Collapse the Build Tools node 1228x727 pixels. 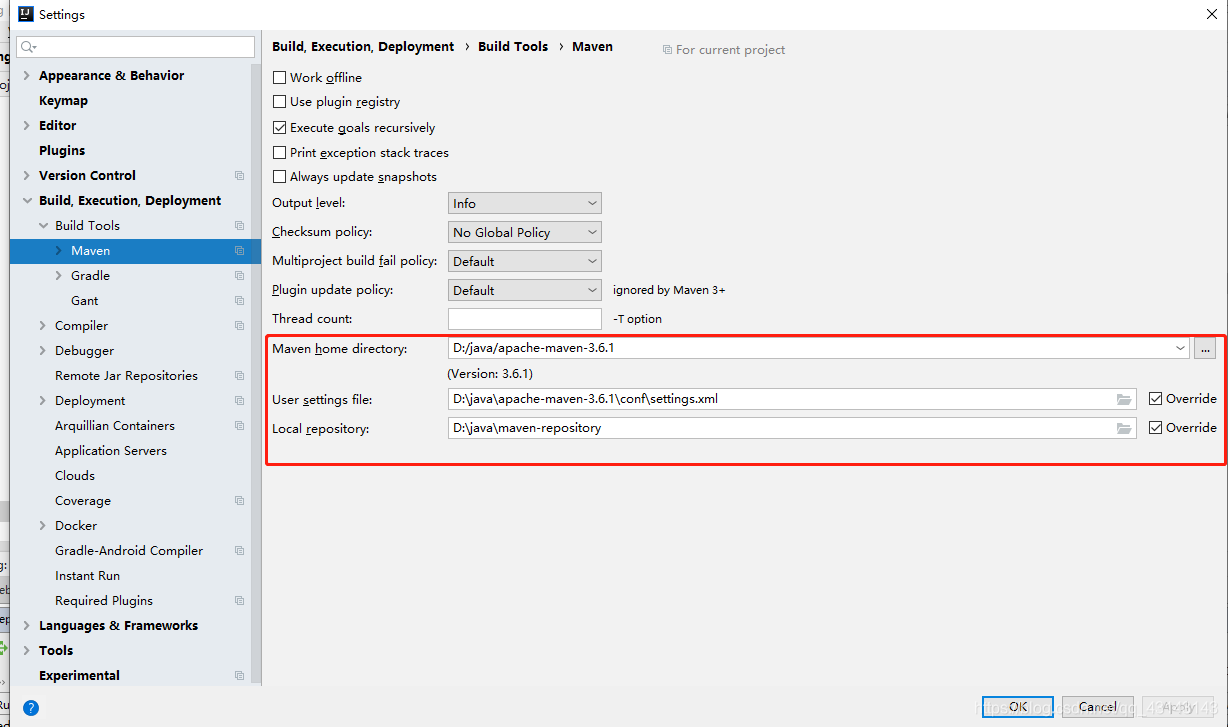[x=42, y=226]
